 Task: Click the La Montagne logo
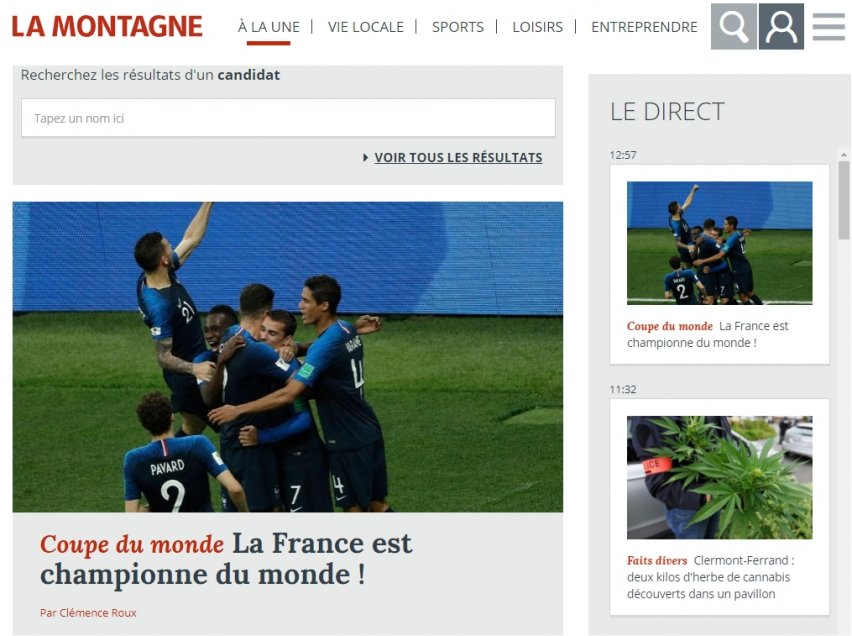(107, 26)
